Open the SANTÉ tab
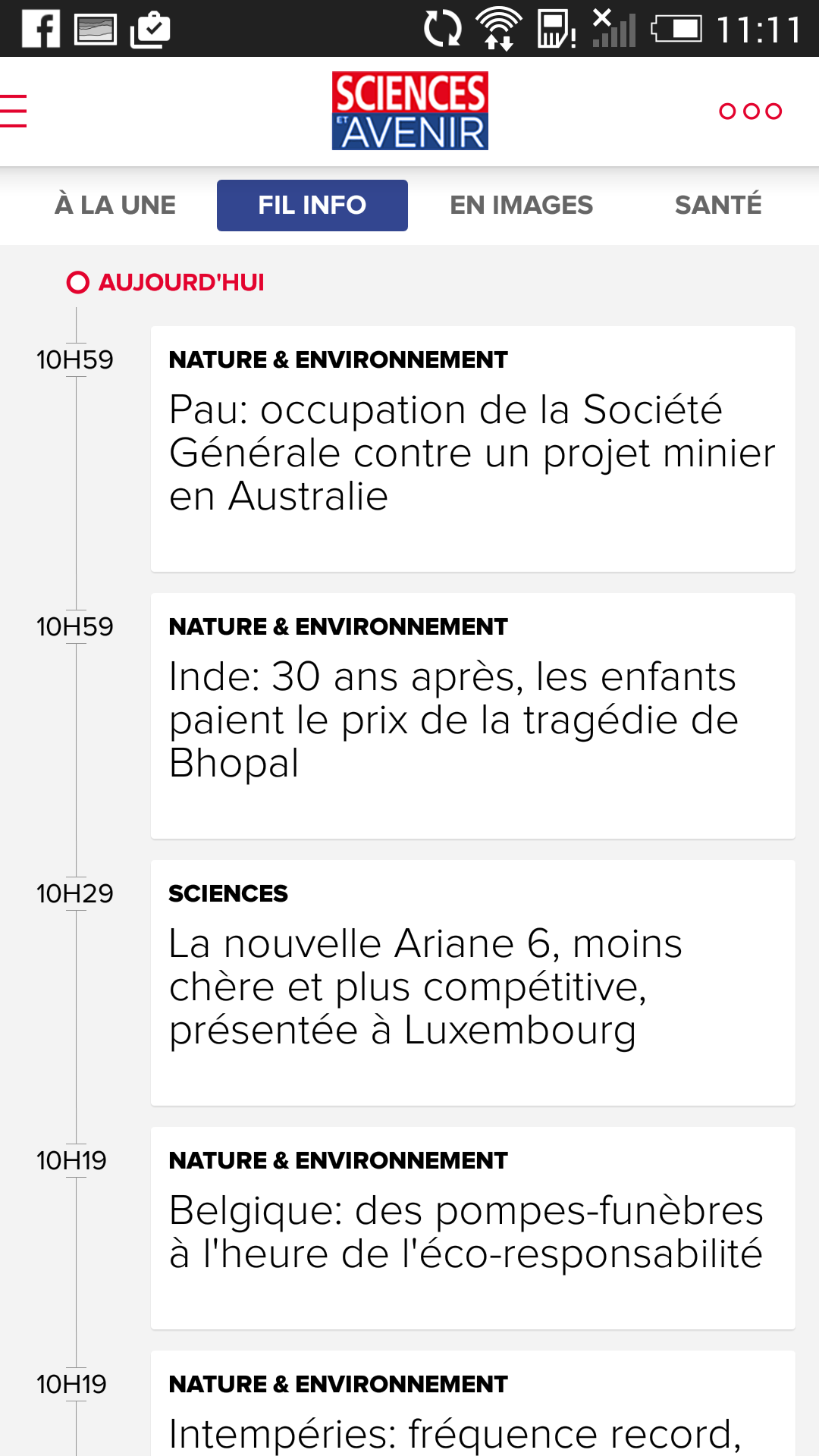This screenshot has height=1456, width=819. [718, 205]
